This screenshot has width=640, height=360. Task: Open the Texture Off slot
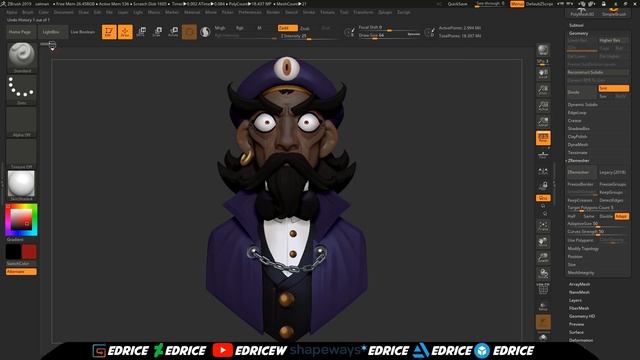pos(22,154)
